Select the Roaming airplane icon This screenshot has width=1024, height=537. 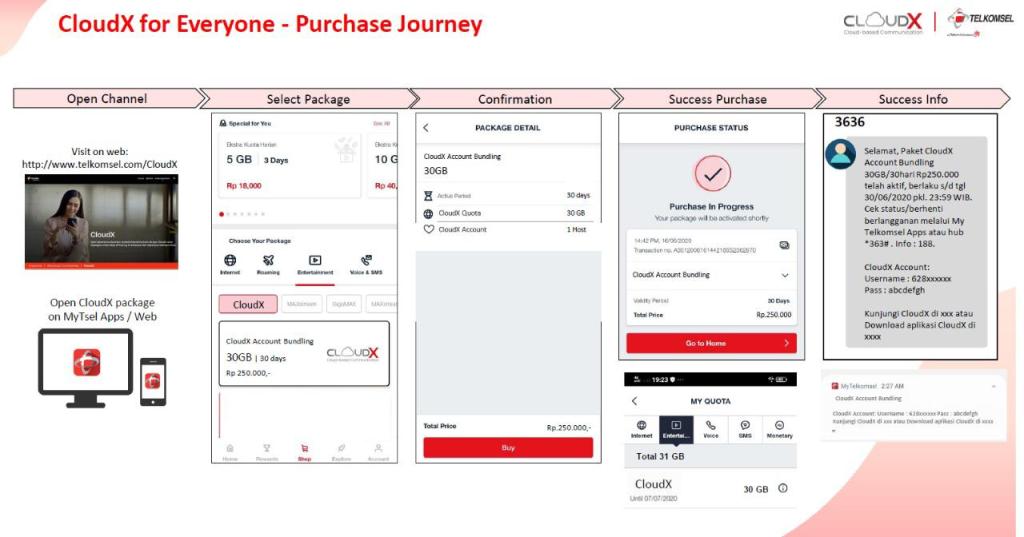(268, 260)
